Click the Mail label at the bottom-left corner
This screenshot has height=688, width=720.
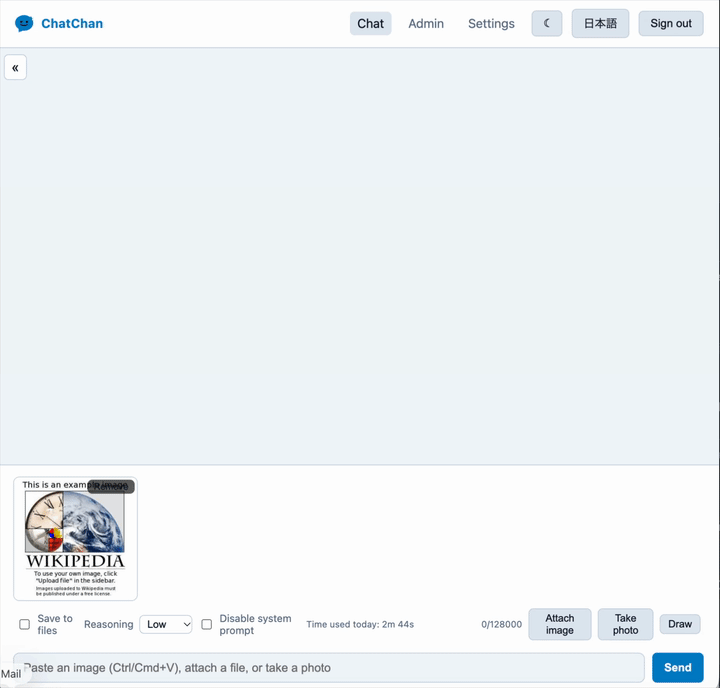[x=11, y=674]
